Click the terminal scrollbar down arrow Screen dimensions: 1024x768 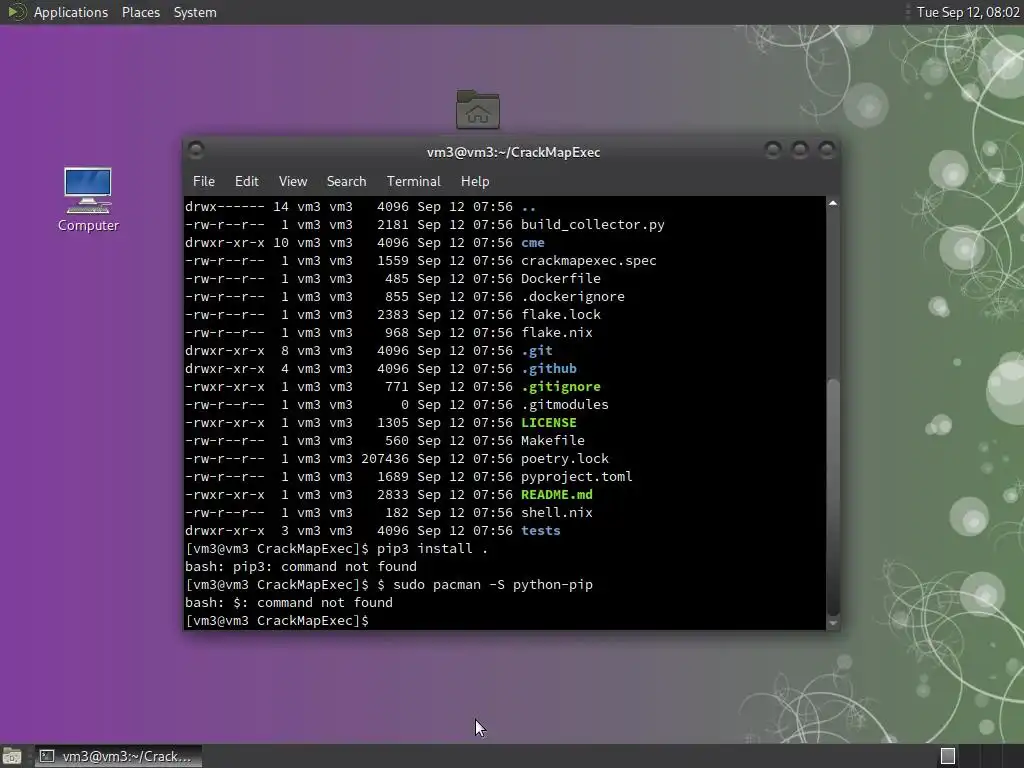pos(833,624)
